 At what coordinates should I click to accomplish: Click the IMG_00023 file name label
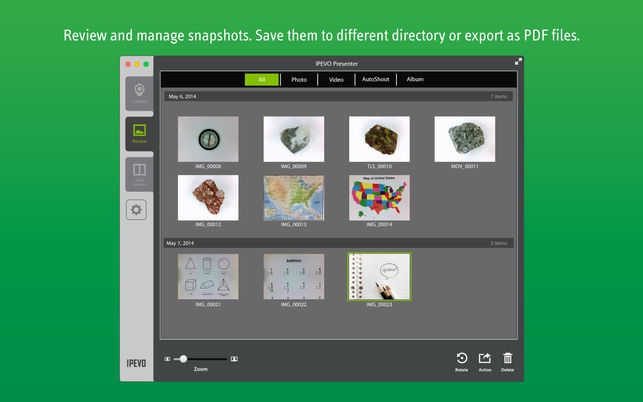pos(379,305)
